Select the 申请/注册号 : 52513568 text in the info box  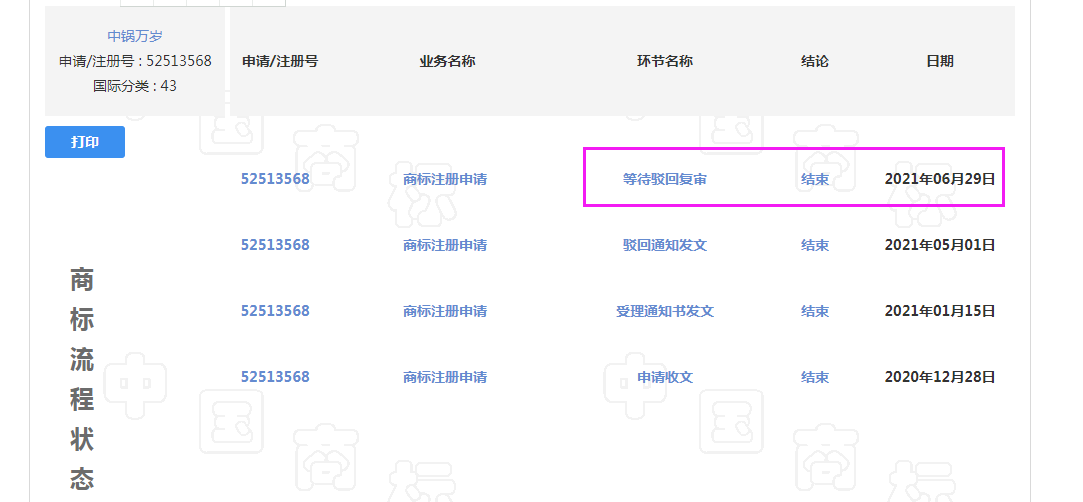(x=135, y=61)
